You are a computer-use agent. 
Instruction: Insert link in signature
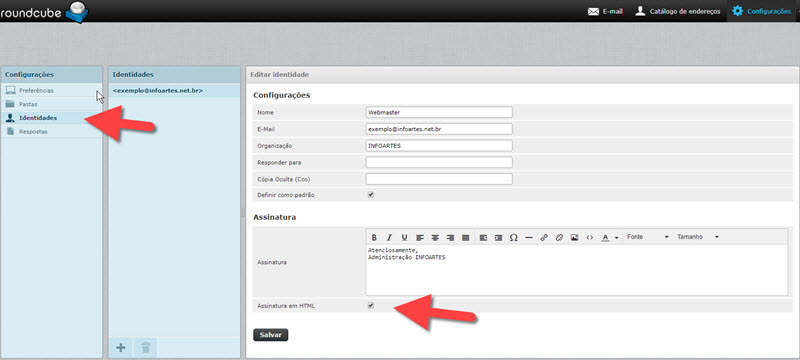[x=544, y=238]
